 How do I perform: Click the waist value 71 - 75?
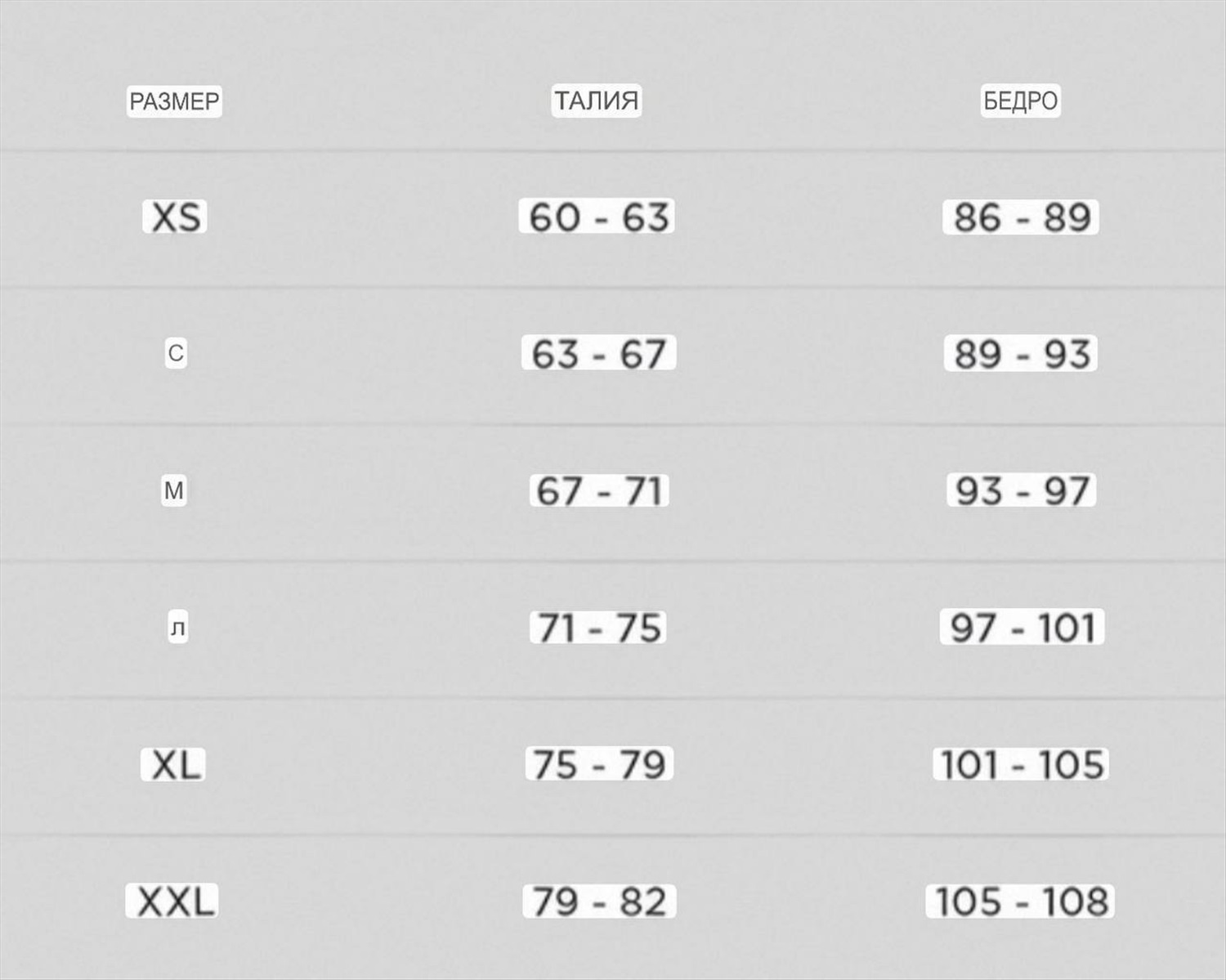598,628
